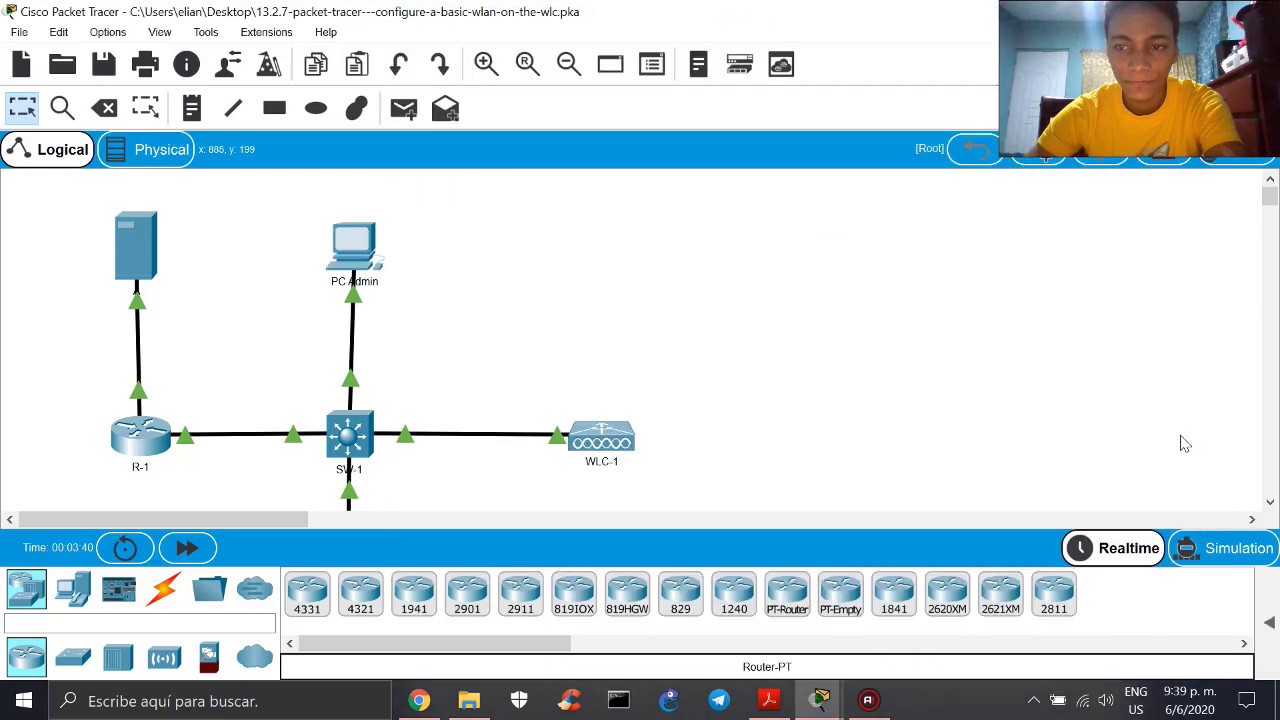The height and width of the screenshot is (720, 1280).
Task: Switch to the Physical workspace tab
Action: [147, 150]
